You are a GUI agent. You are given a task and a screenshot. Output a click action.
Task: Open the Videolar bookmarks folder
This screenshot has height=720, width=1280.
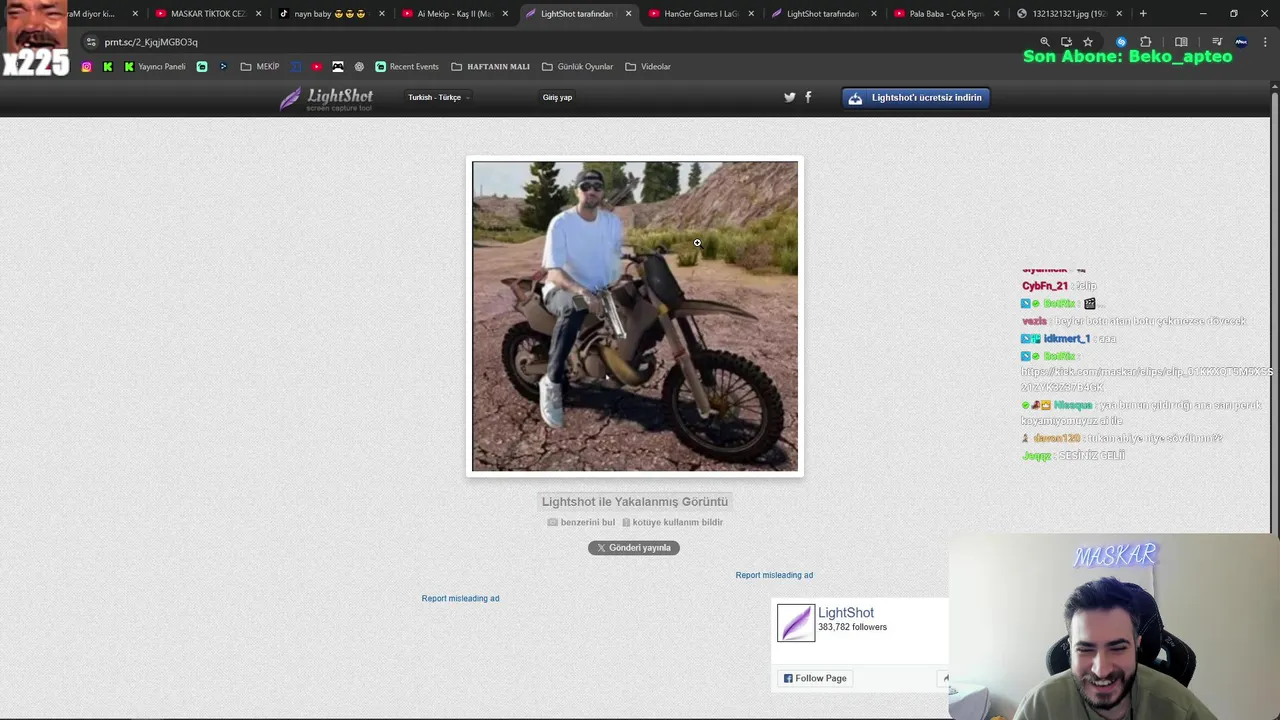pos(648,67)
